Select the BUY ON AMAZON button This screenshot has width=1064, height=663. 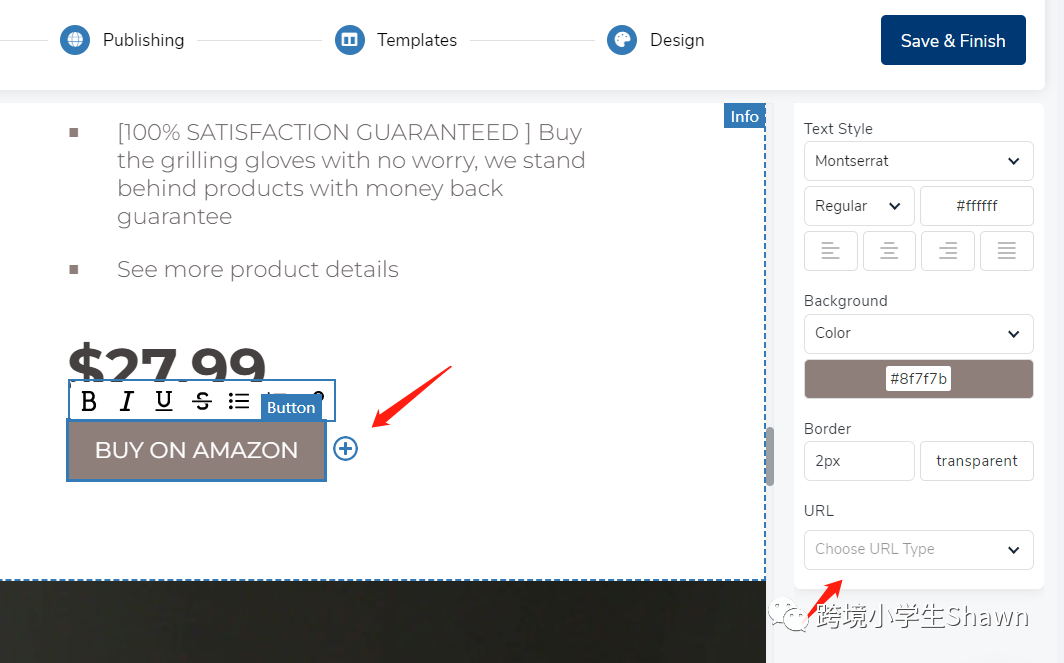coord(196,450)
